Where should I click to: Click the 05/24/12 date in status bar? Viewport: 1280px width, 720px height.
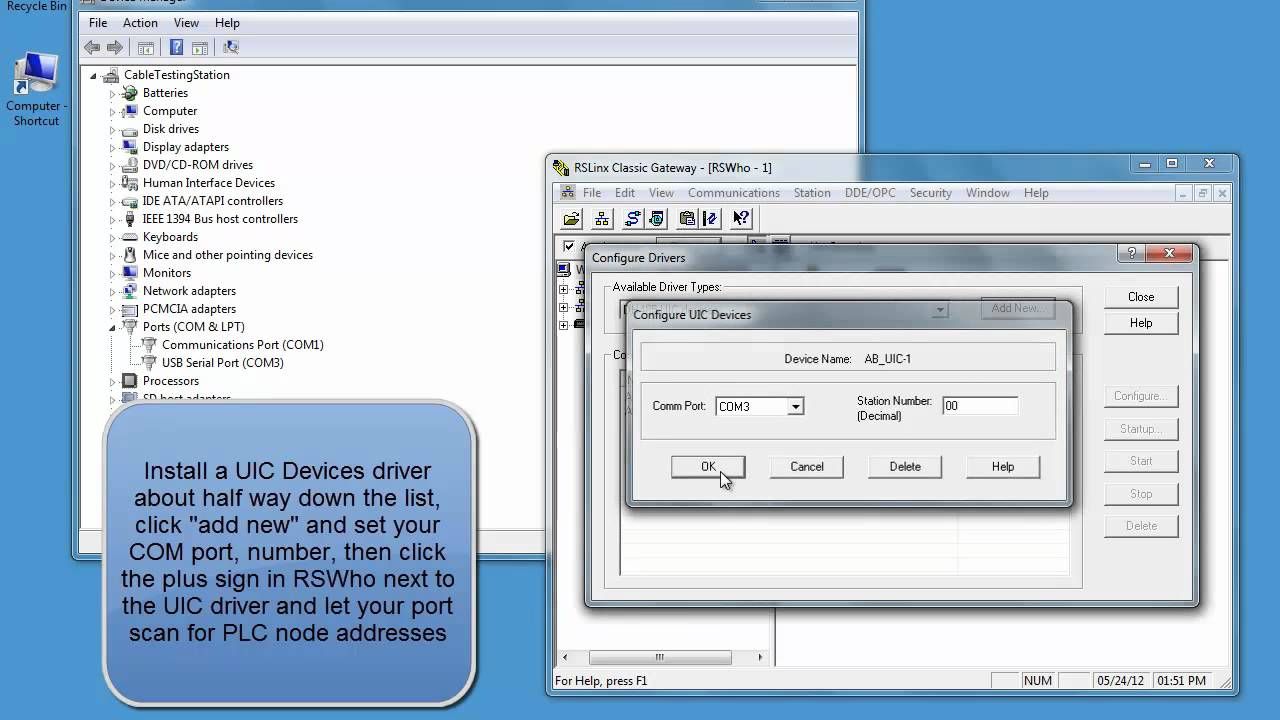tap(1120, 680)
